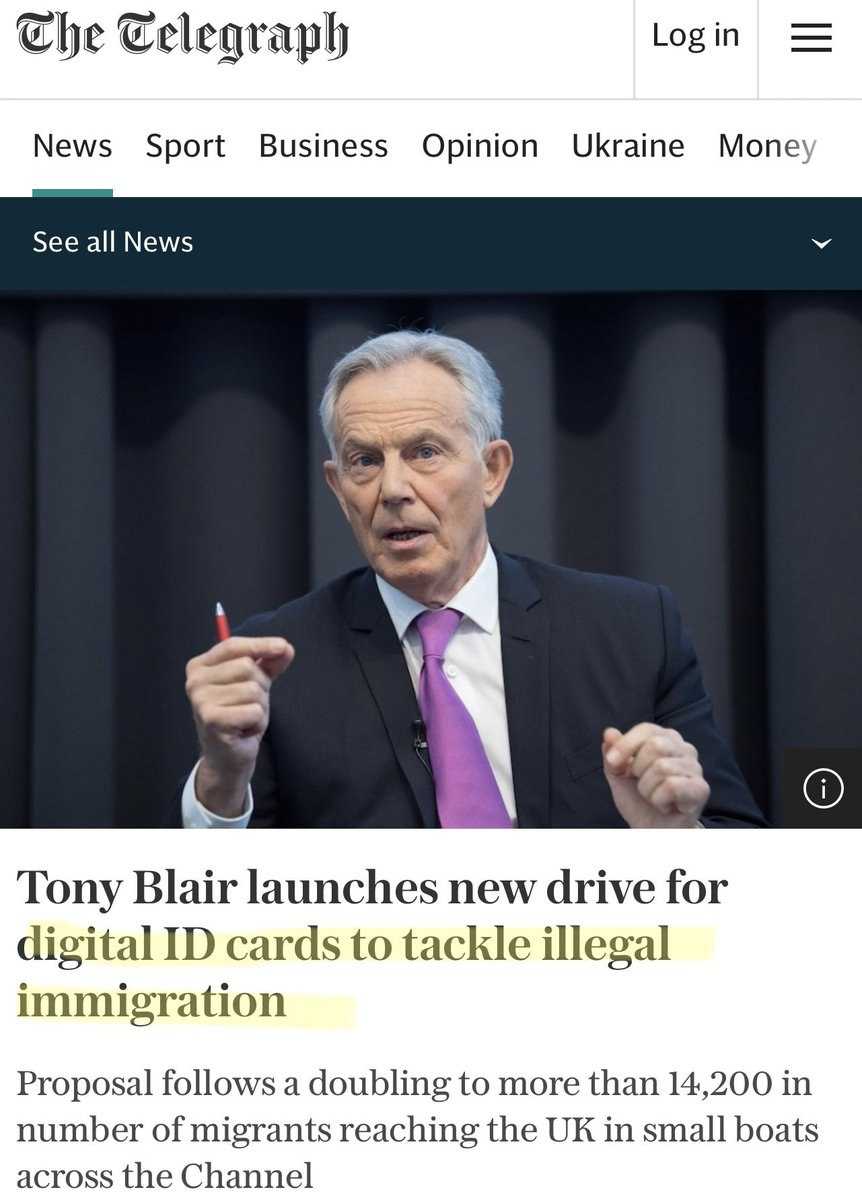Click 'across the Channel' subheading text
862x1200 pixels.
point(165,1174)
